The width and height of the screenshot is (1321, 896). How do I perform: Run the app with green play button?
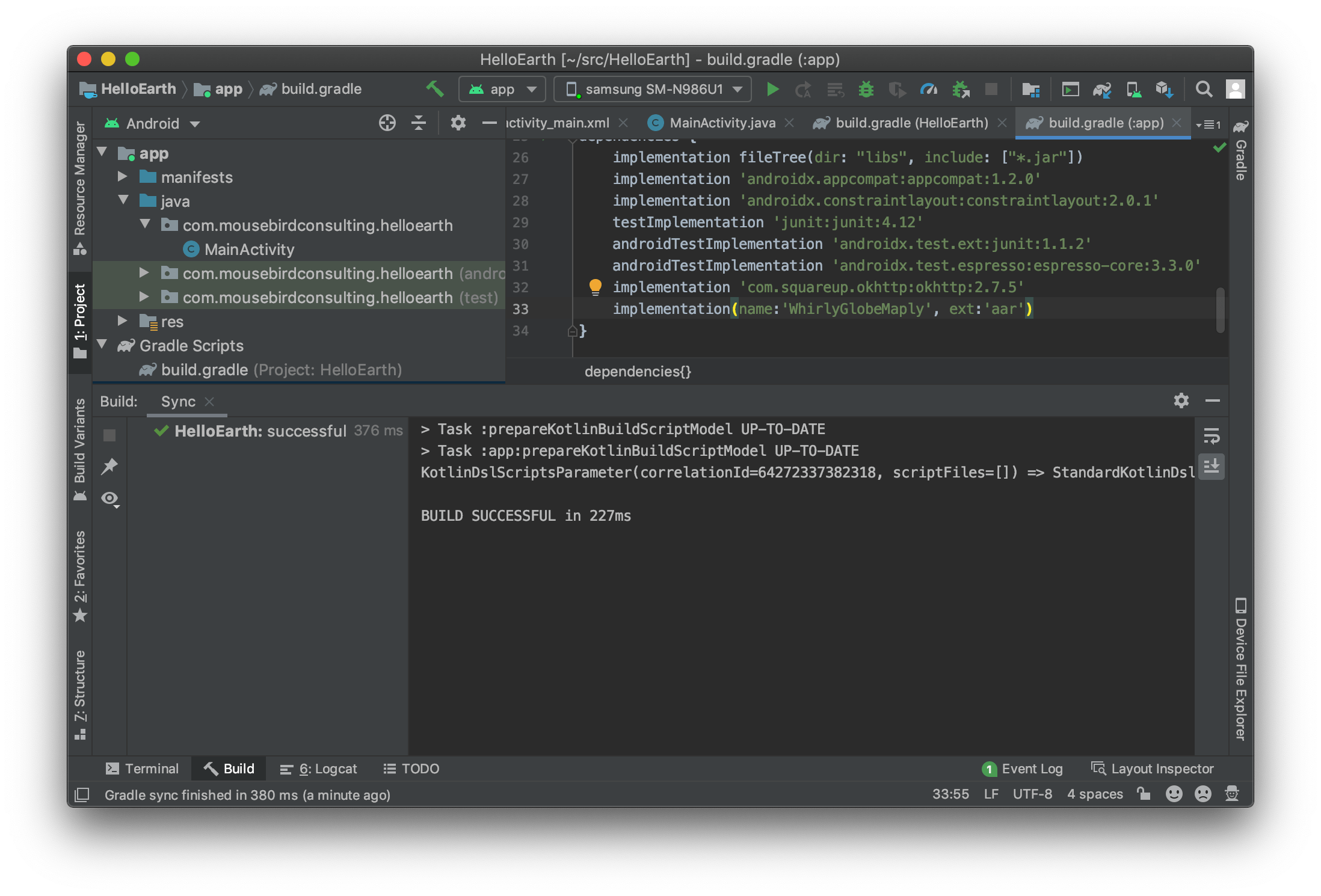coord(772,90)
